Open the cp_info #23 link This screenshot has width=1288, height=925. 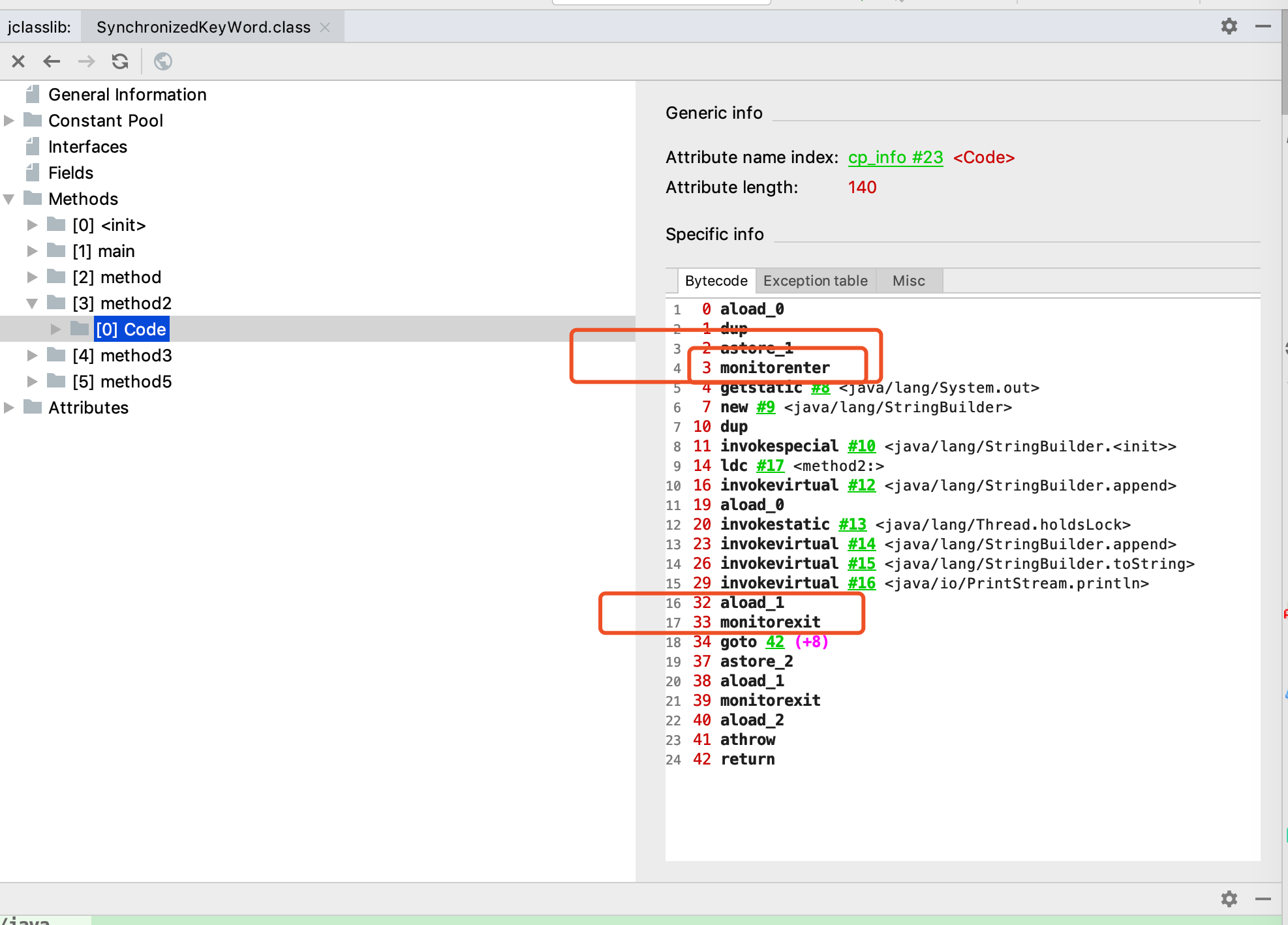(895, 157)
